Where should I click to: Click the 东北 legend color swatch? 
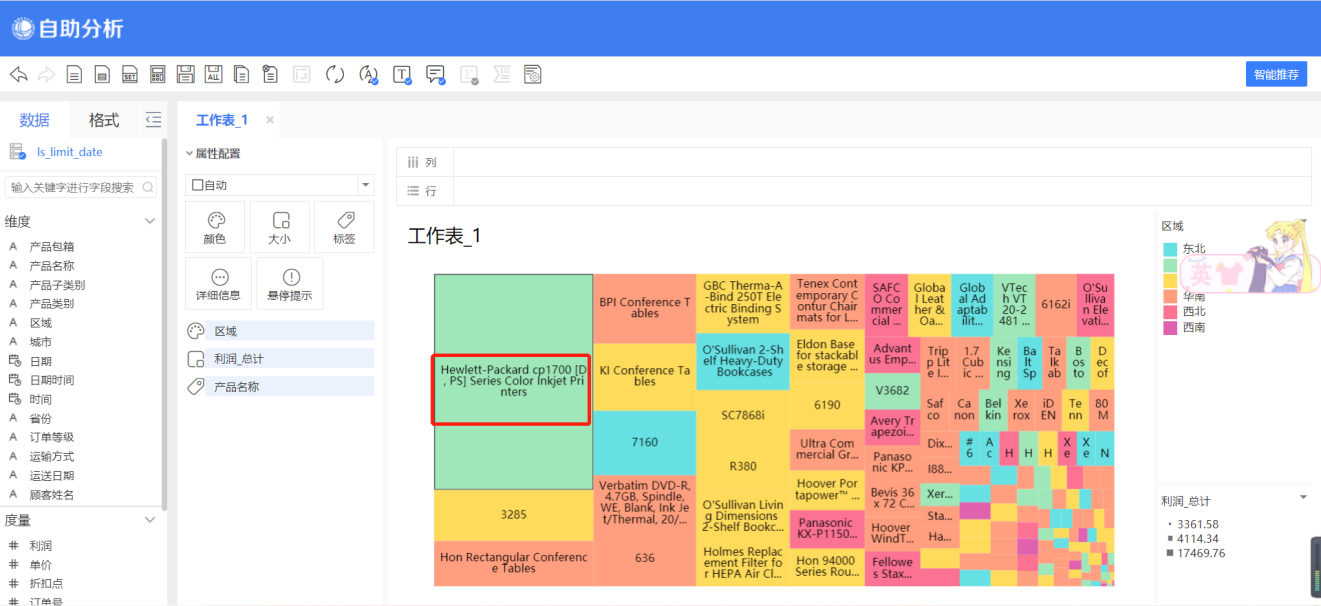(x=1170, y=249)
